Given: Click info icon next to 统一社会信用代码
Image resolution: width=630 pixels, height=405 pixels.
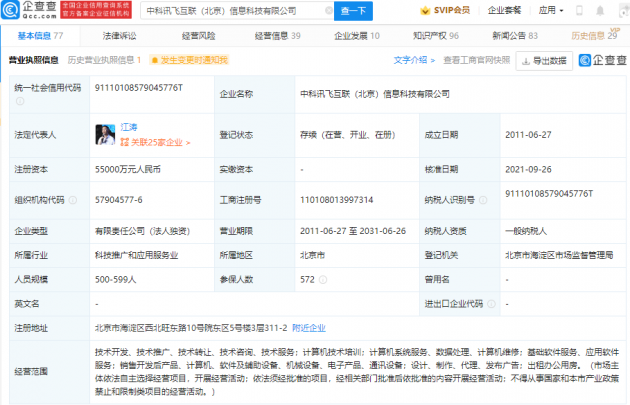Looking at the screenshot, I should click(x=20, y=101).
